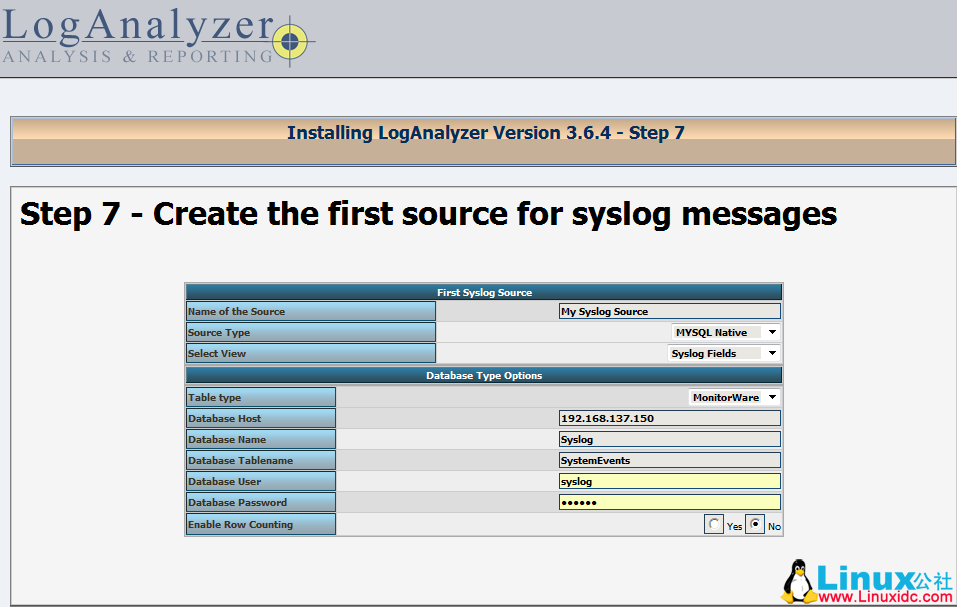
Task: Click the Tux penguin mascot icon
Action: click(x=797, y=578)
